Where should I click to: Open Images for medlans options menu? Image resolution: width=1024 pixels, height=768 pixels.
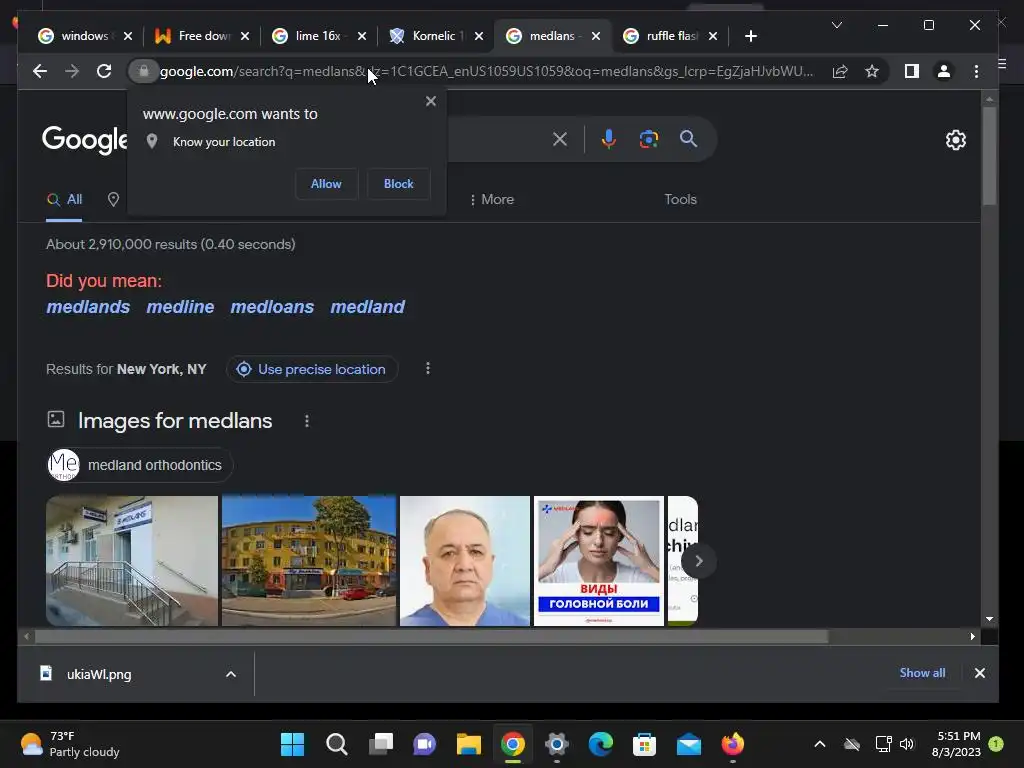click(x=307, y=421)
